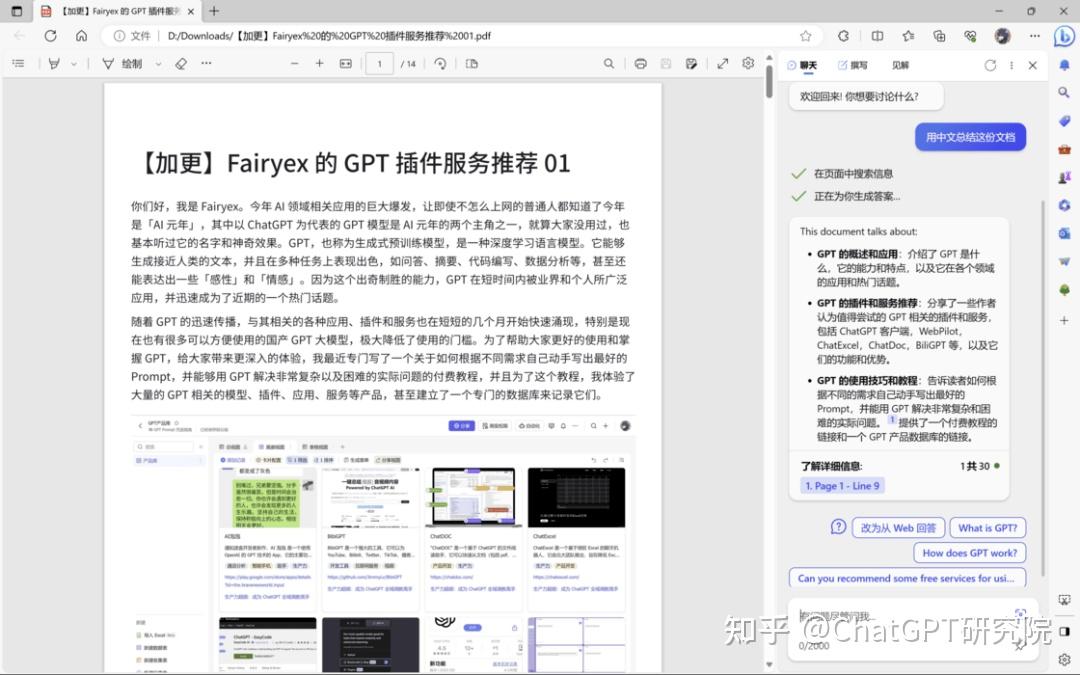The image size is (1080, 675).
Task: Open the user profile avatar
Action: tap(1002, 36)
